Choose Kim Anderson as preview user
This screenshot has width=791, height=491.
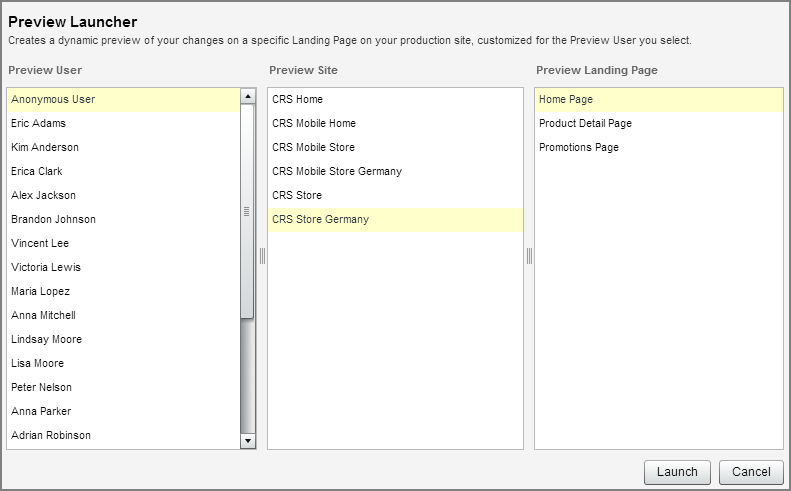pyautogui.click(x=45, y=148)
